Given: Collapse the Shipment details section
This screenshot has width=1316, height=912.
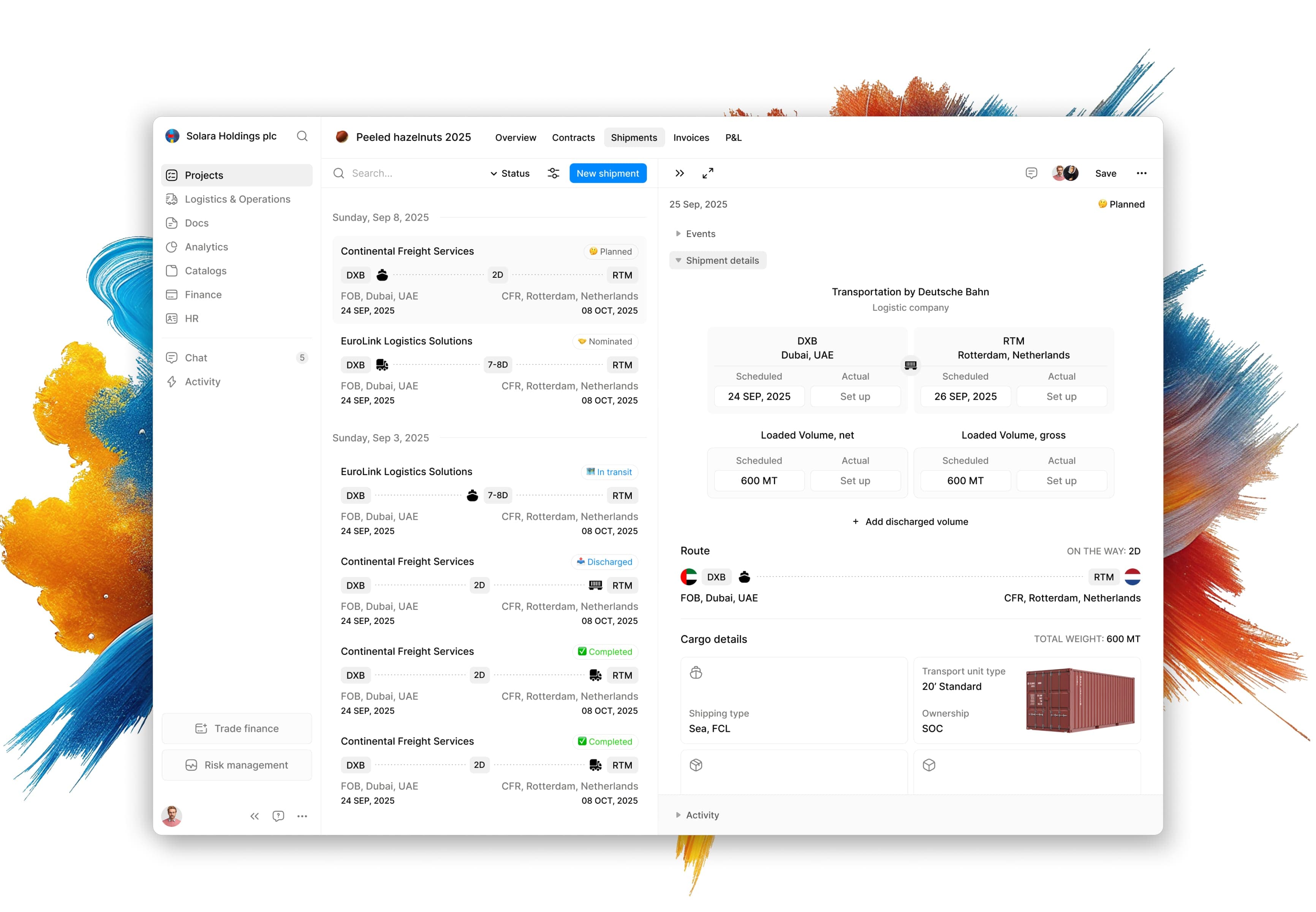Looking at the screenshot, I should tap(717, 261).
